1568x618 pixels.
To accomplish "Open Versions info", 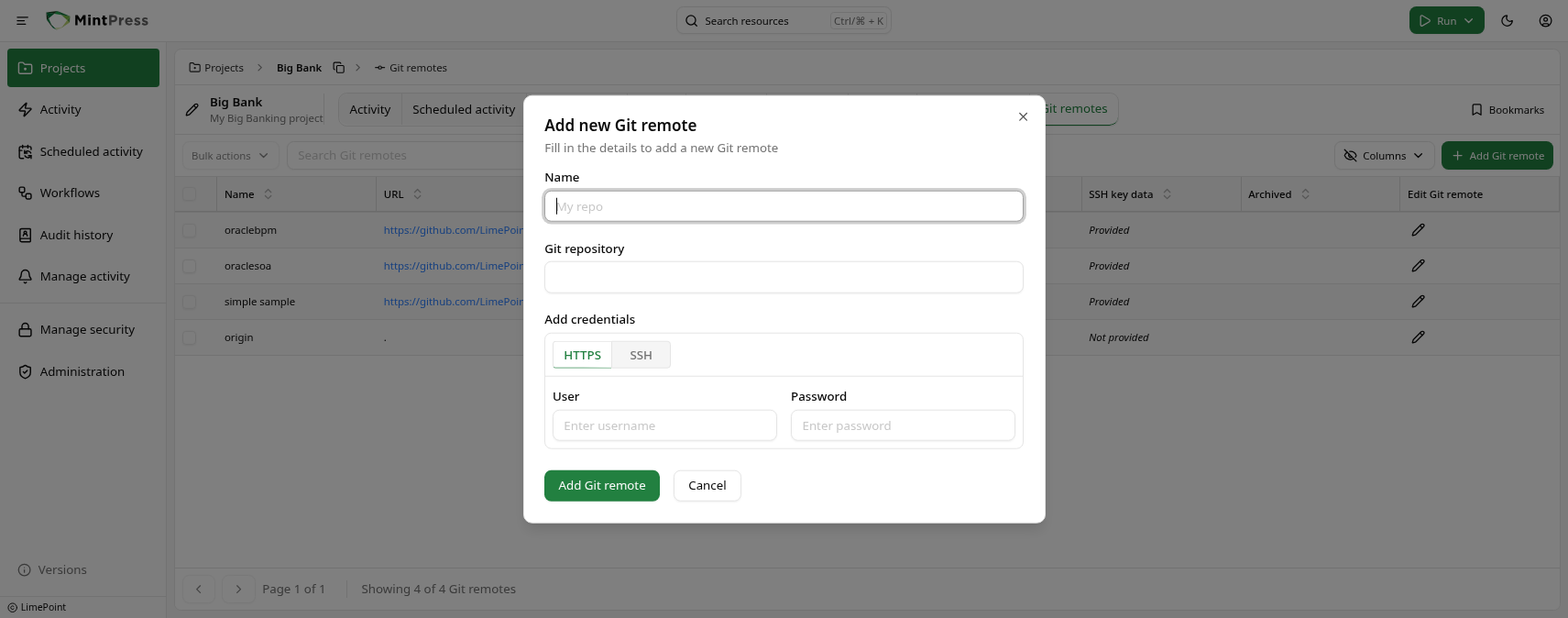I will coord(52,569).
